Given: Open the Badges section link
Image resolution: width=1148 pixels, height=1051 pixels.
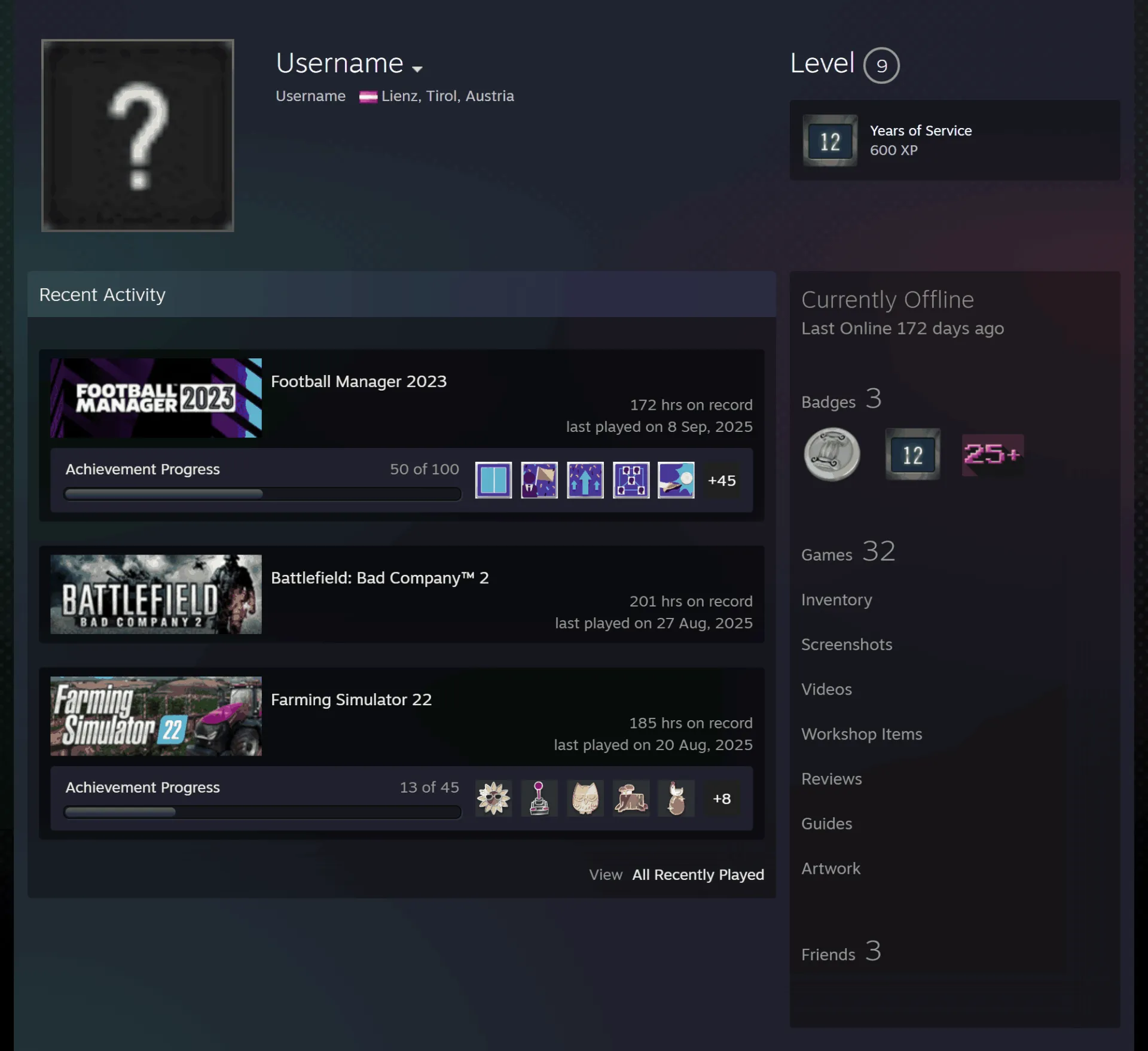Looking at the screenshot, I should (841, 400).
